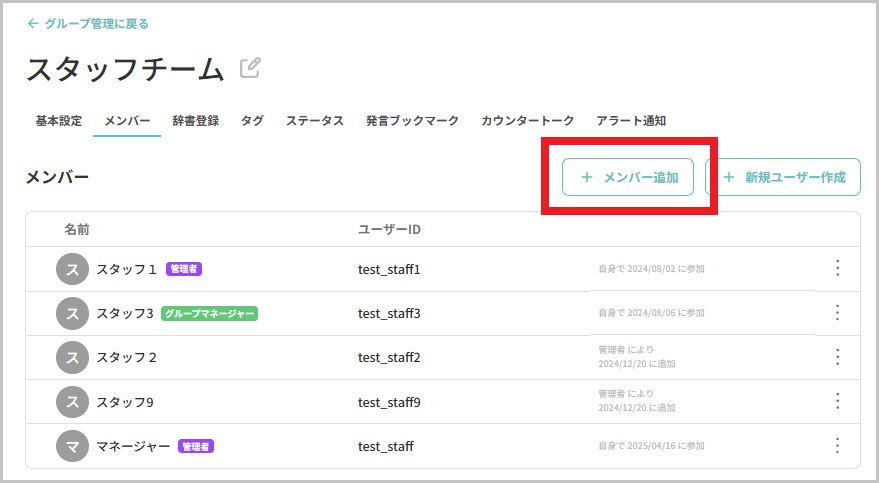The height and width of the screenshot is (483, 879).
Task: Open the three-dot menu for スタッフ２
Action: [x=838, y=357]
